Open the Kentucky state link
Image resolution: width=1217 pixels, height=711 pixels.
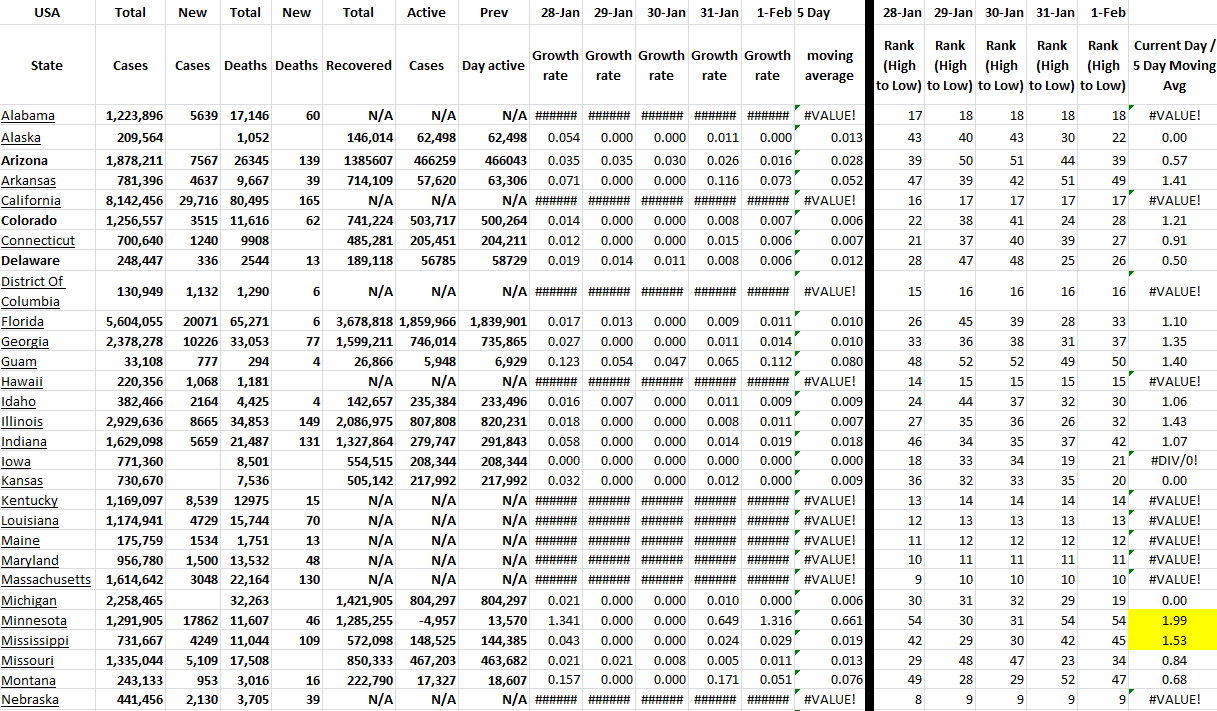29,500
